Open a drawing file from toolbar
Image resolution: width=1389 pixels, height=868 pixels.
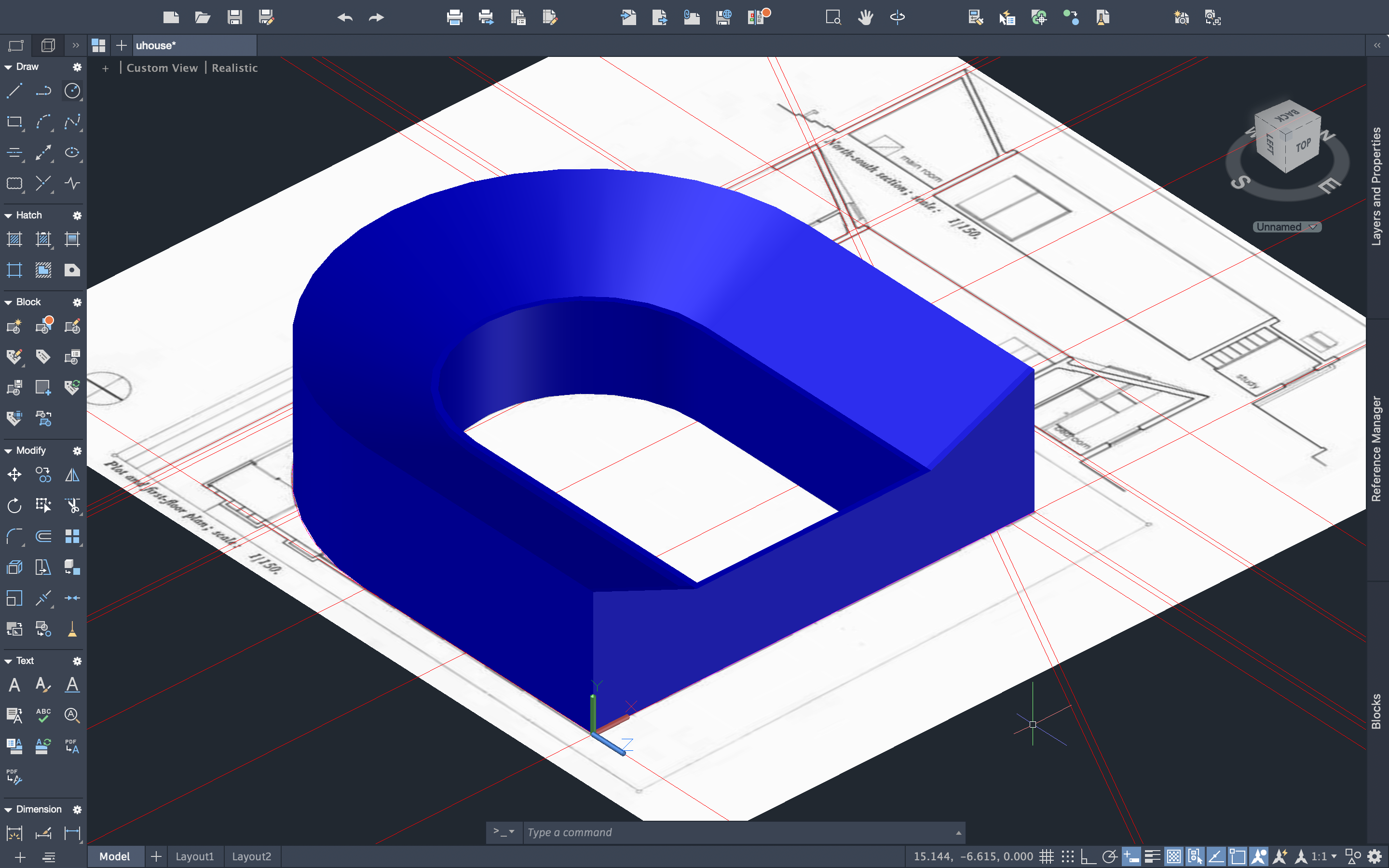(x=202, y=17)
